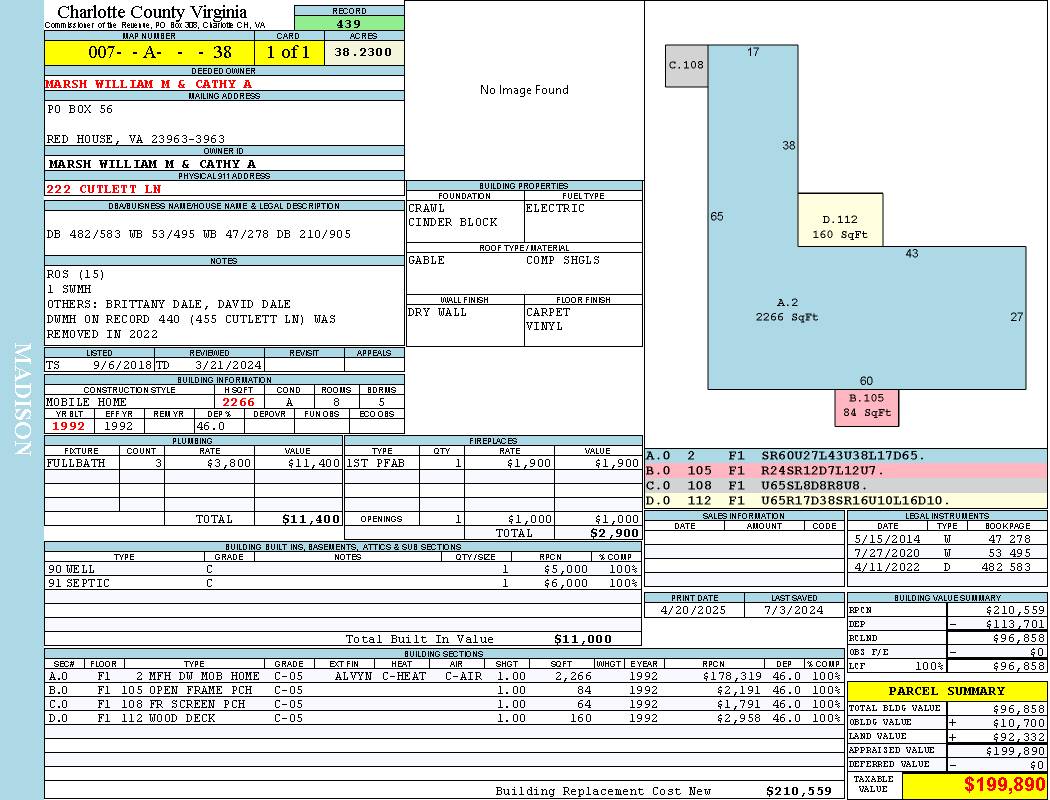The width and height of the screenshot is (1050, 800).
Task: Select the 91 SEPTIC built-in row
Action: pyautogui.click(x=340, y=583)
